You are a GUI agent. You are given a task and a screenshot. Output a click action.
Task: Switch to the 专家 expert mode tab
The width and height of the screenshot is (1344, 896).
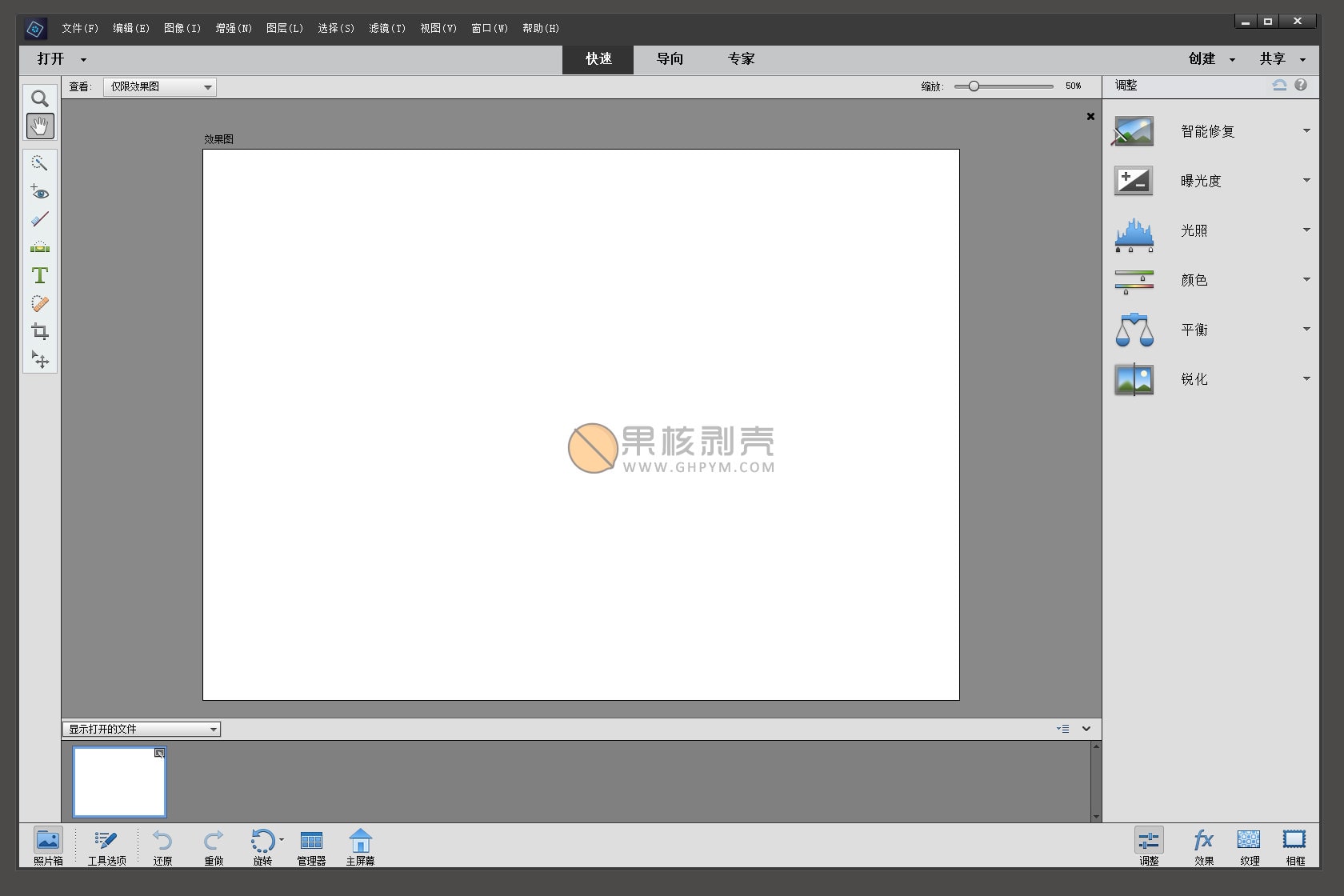742,59
